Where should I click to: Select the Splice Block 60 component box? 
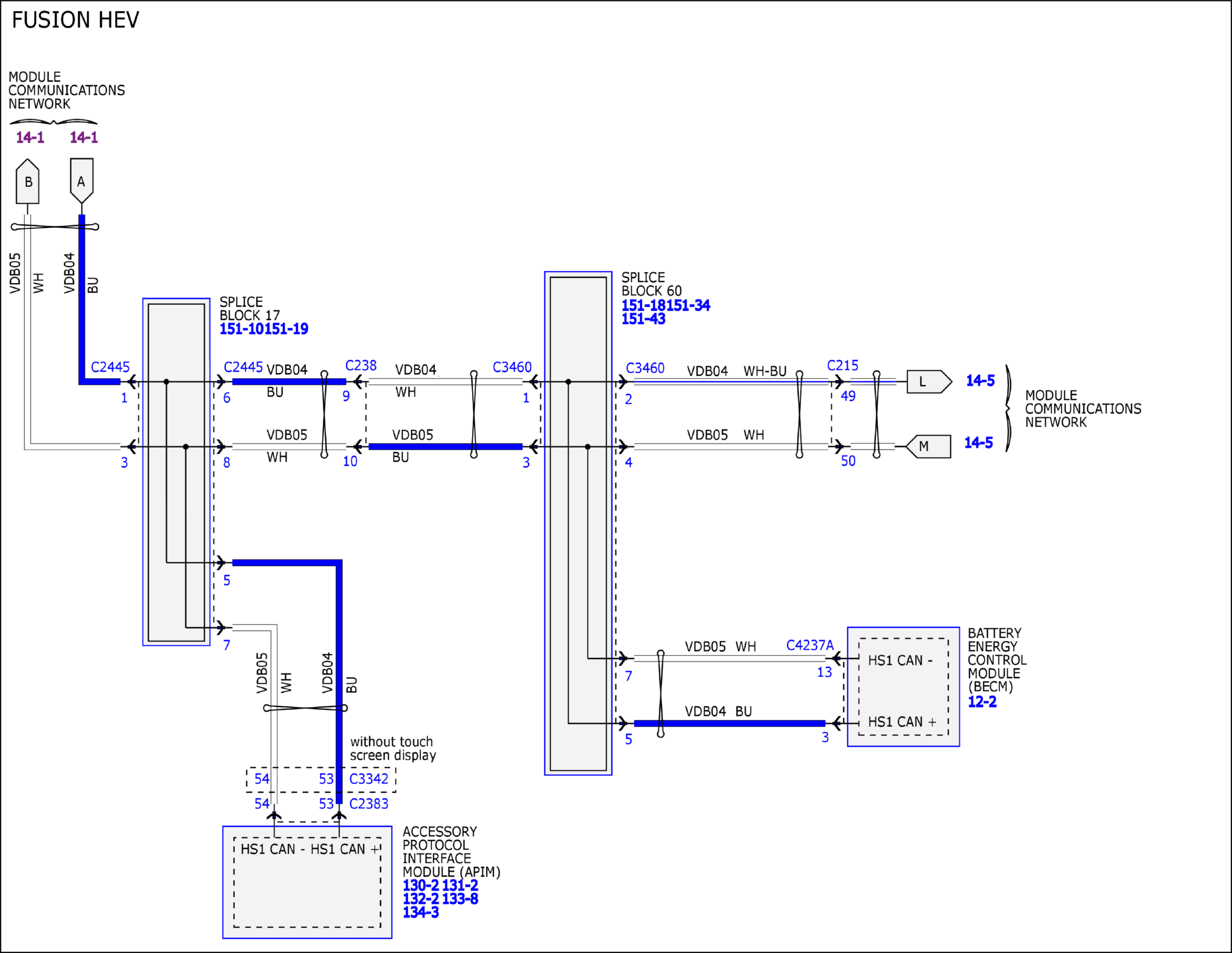pyautogui.click(x=578, y=523)
